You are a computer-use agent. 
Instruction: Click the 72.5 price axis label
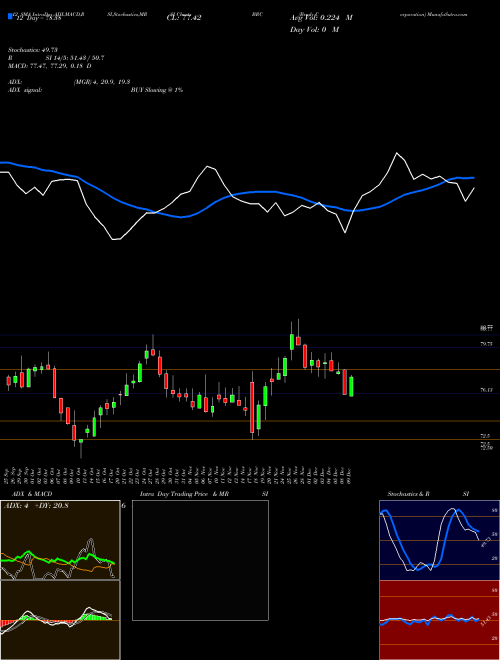485,436
